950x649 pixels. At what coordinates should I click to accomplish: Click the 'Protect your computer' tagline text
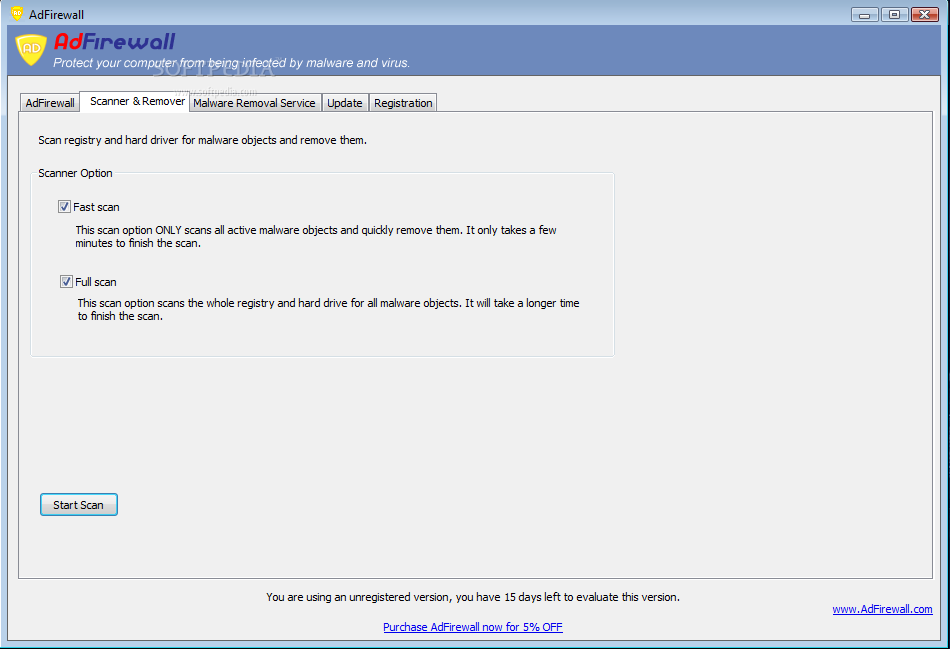click(x=231, y=62)
